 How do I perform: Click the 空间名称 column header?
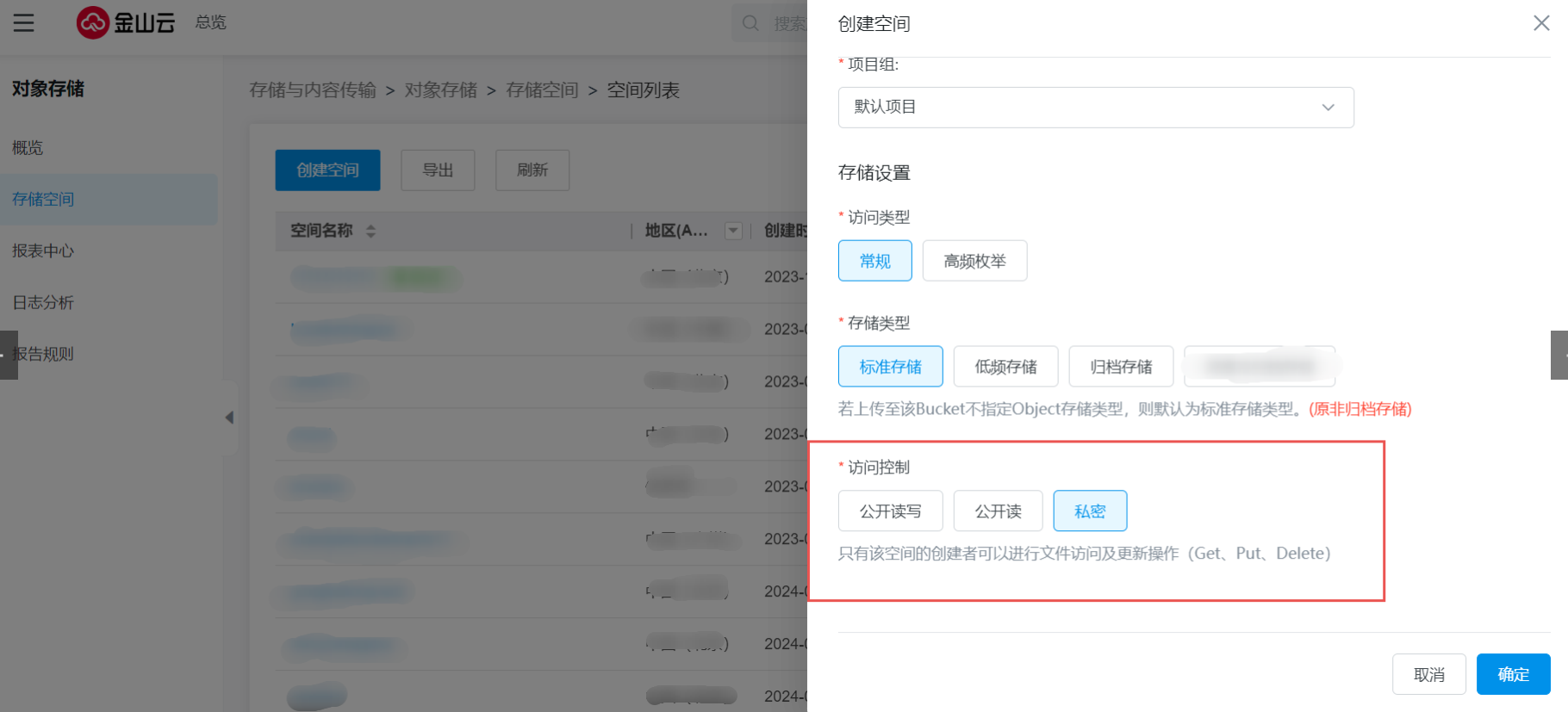pos(321,231)
